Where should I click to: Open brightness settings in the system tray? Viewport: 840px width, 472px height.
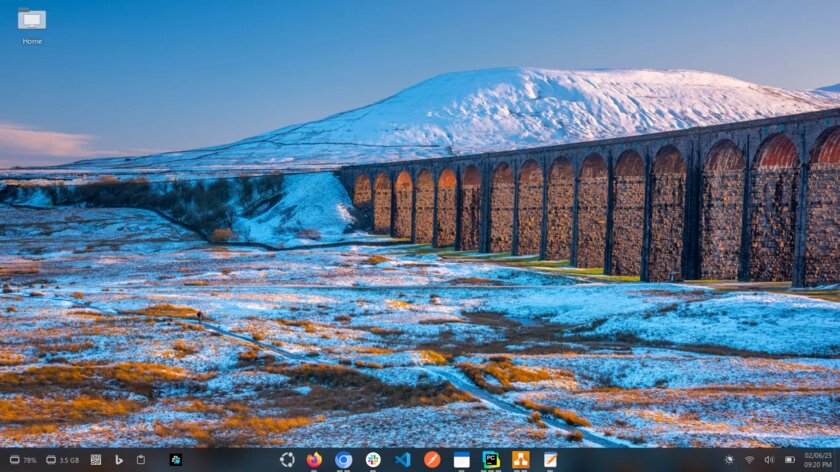click(729, 460)
